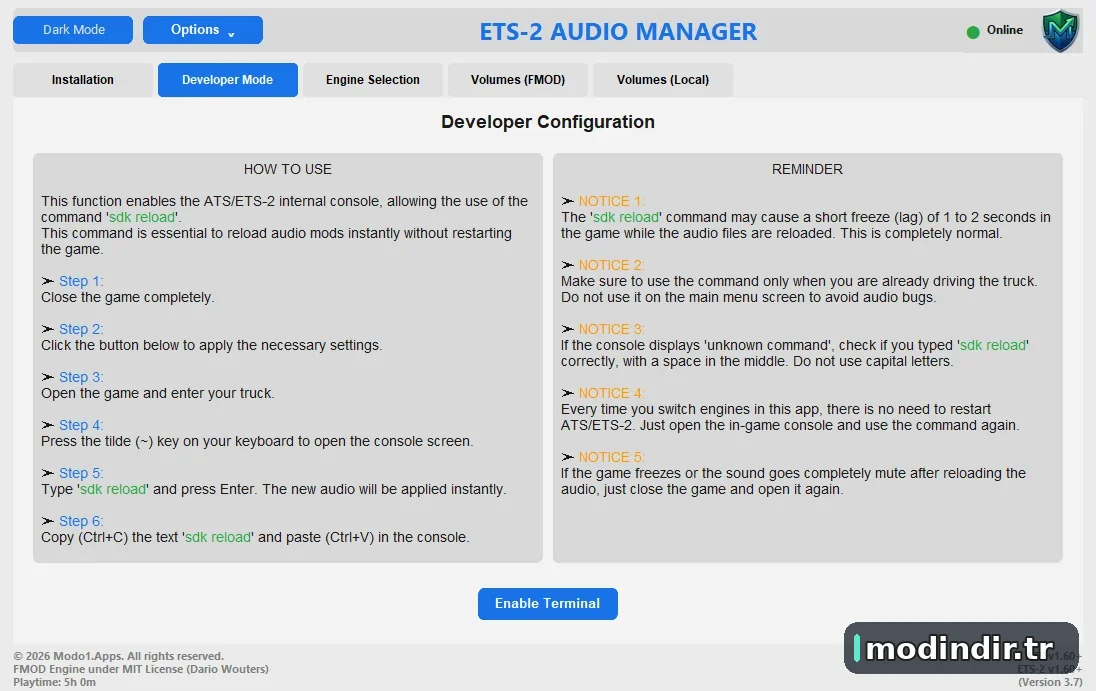
Task: Click the REMINDER heading
Action: coord(807,169)
